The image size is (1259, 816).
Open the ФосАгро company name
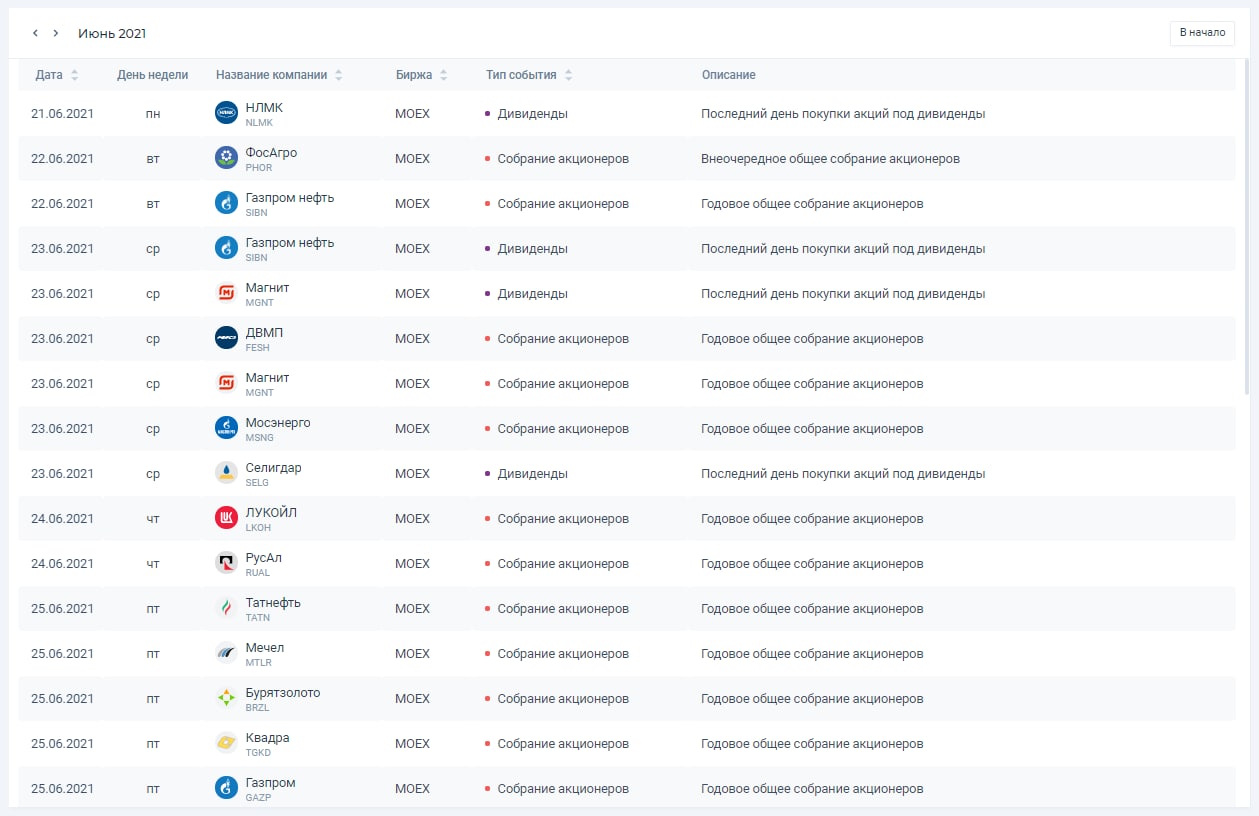[271, 152]
